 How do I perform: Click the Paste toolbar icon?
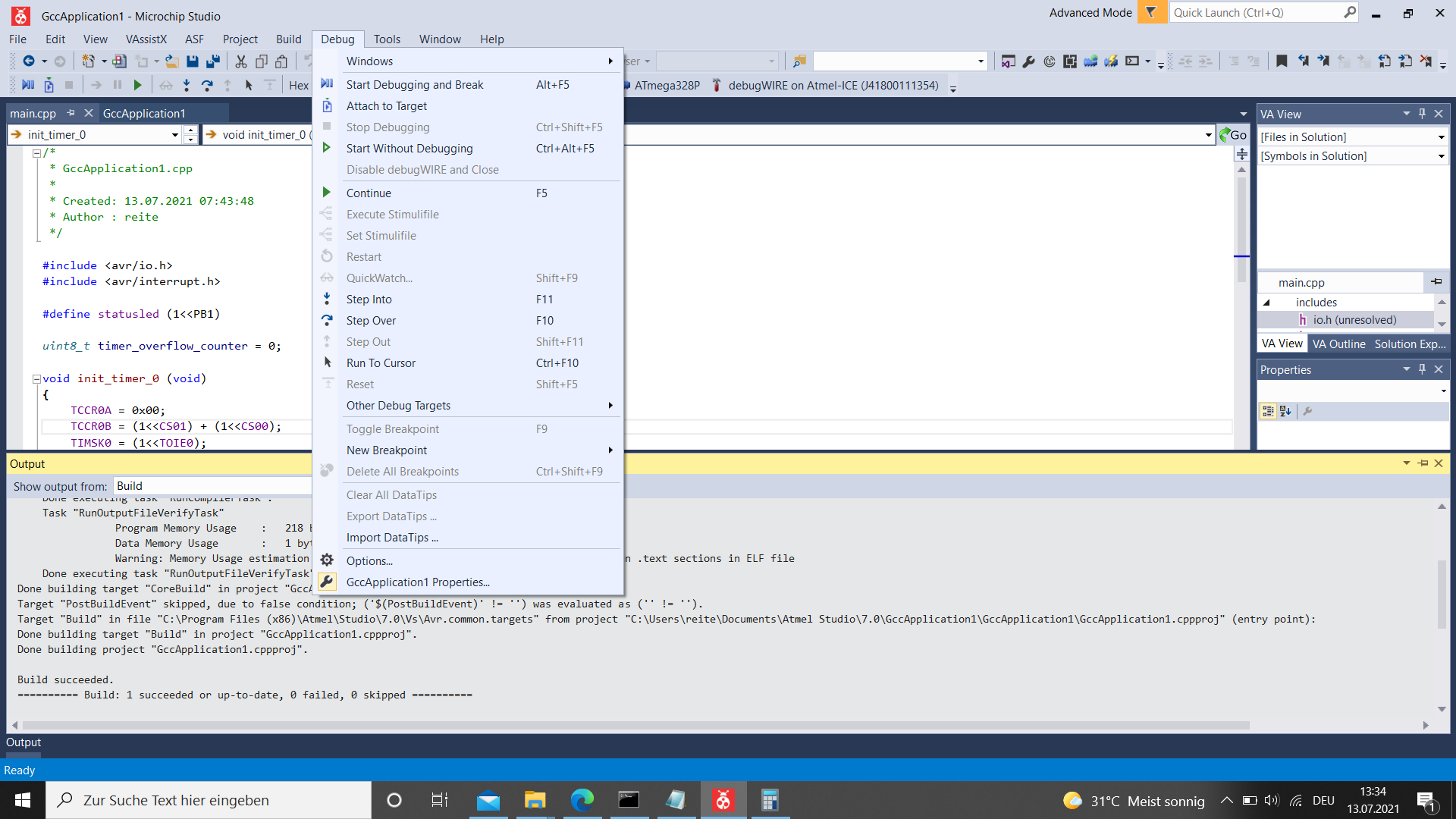(281, 61)
